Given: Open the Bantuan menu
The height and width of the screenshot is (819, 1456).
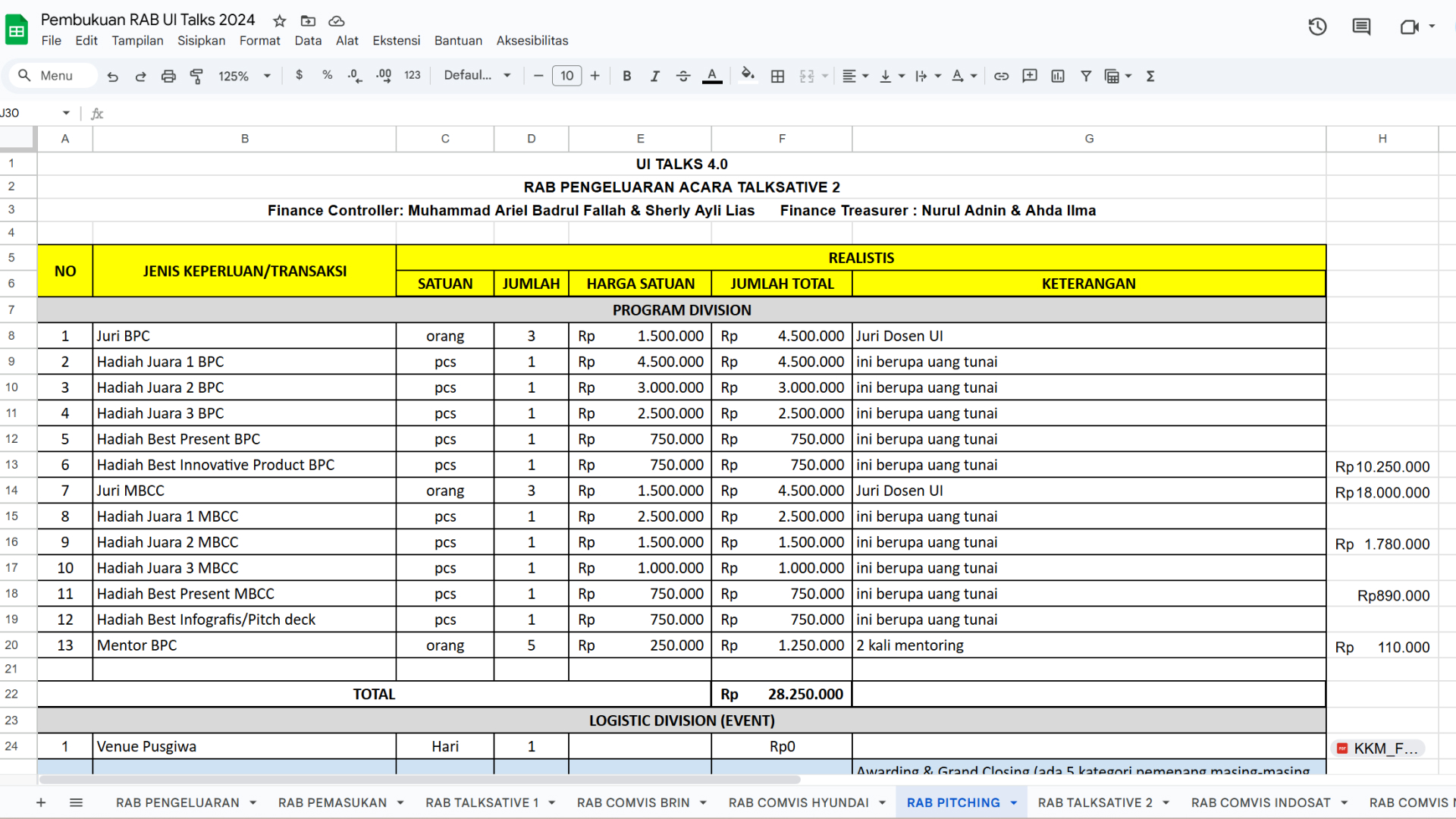Looking at the screenshot, I should pos(458,40).
